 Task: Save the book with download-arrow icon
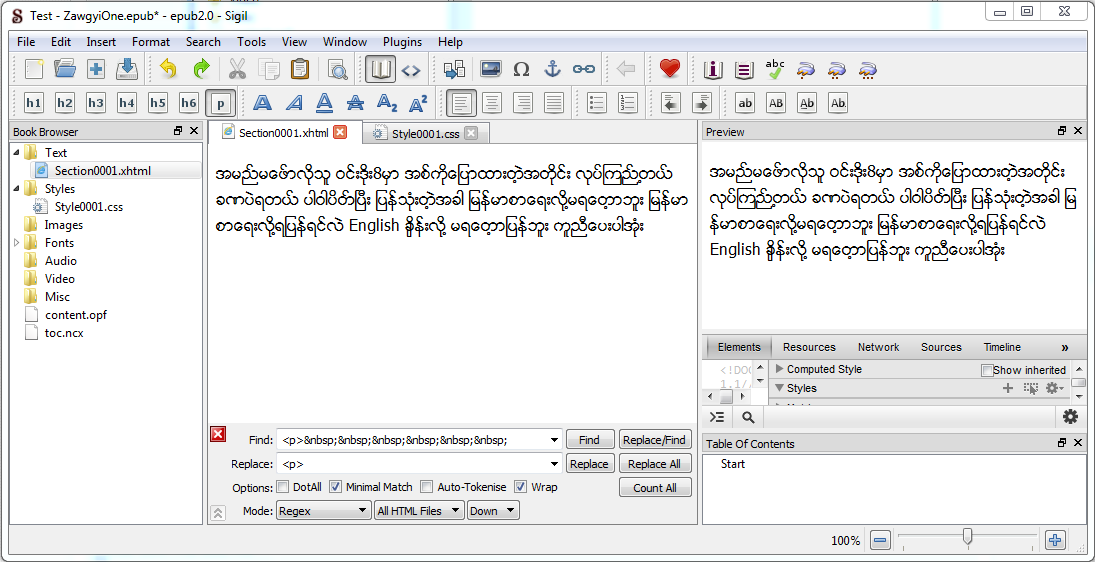[126, 69]
